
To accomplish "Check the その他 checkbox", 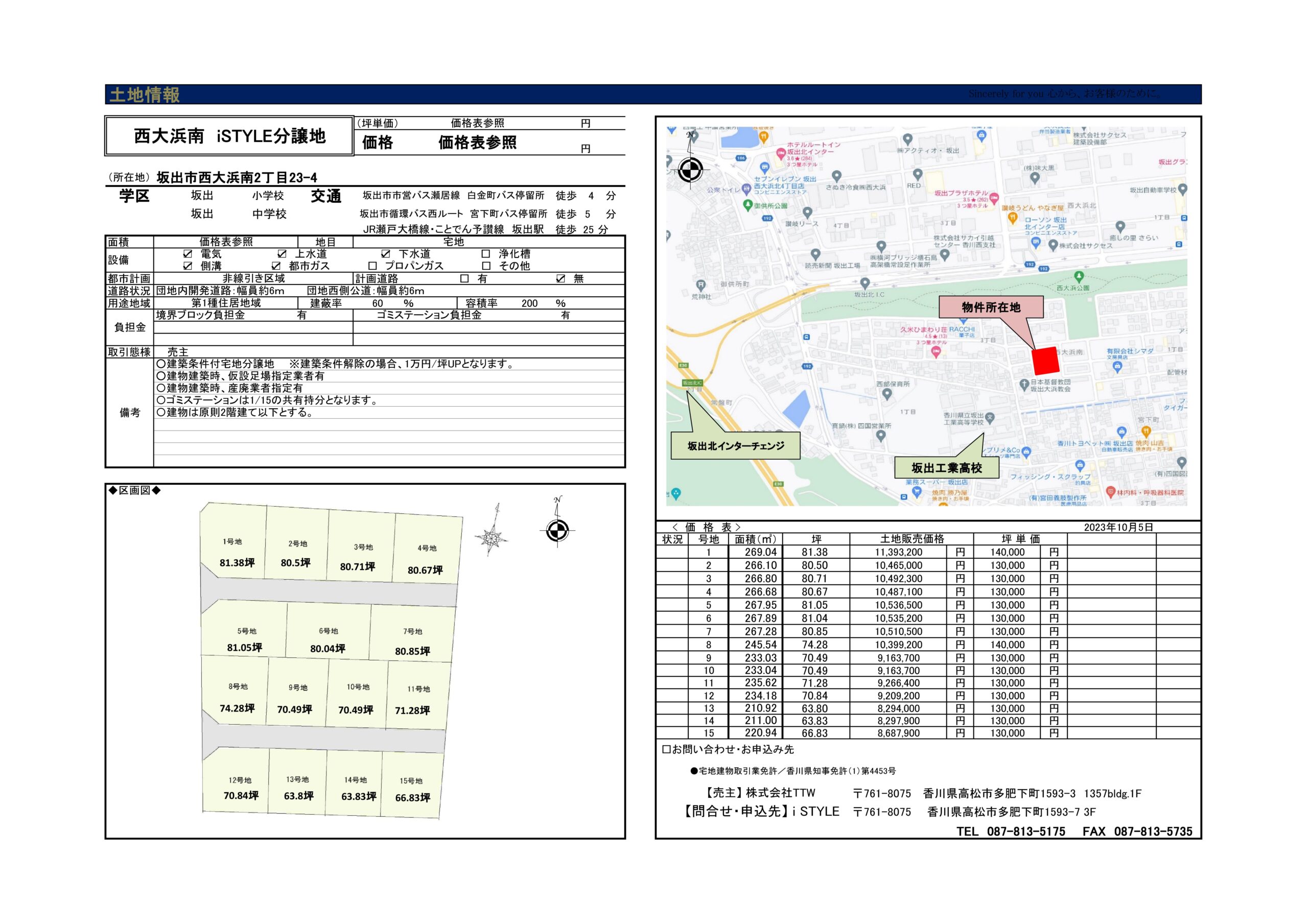I will point(486,266).
